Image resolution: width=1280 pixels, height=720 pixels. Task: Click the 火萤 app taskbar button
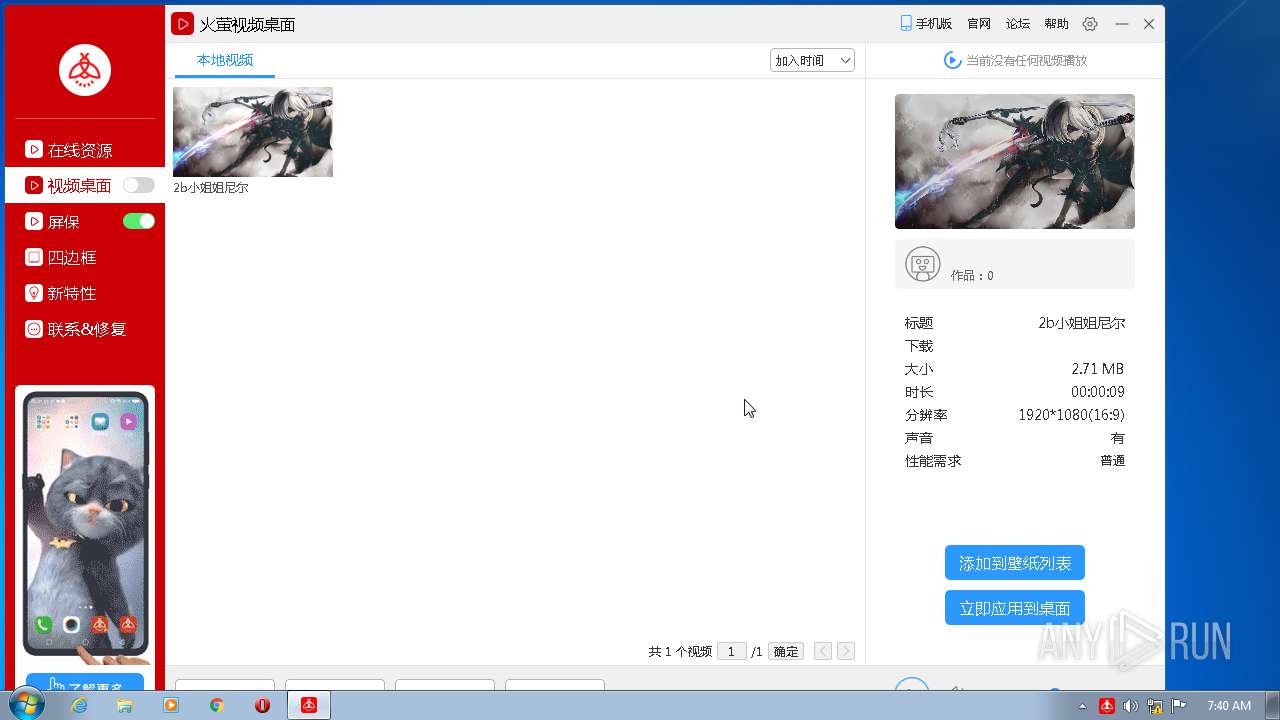(309, 706)
